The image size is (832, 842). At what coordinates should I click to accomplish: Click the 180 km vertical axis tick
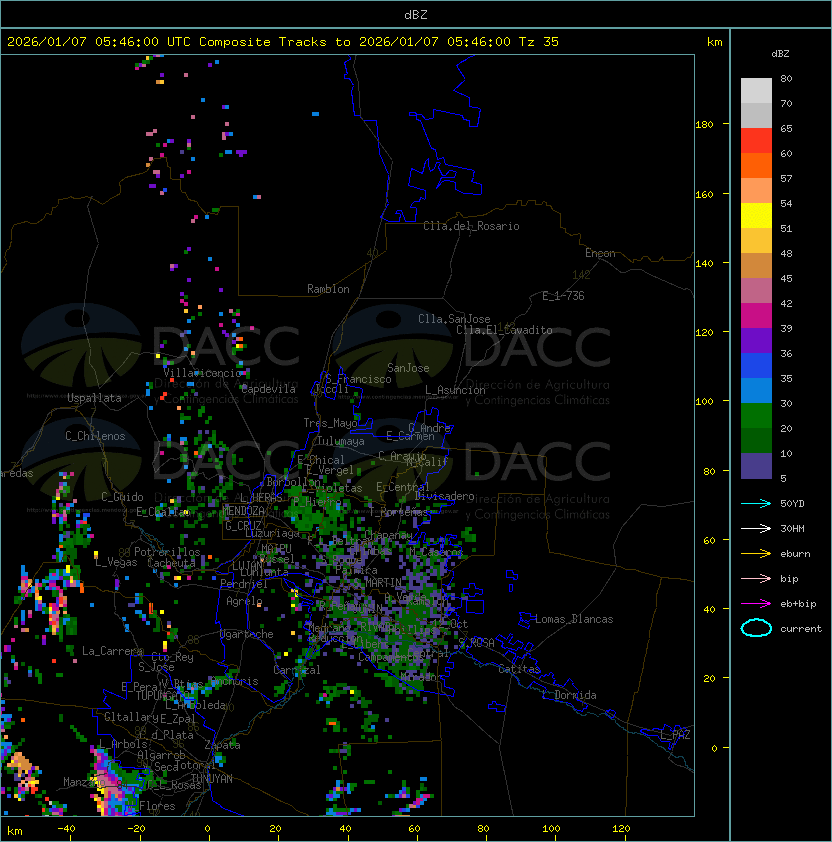pyautogui.click(x=704, y=125)
